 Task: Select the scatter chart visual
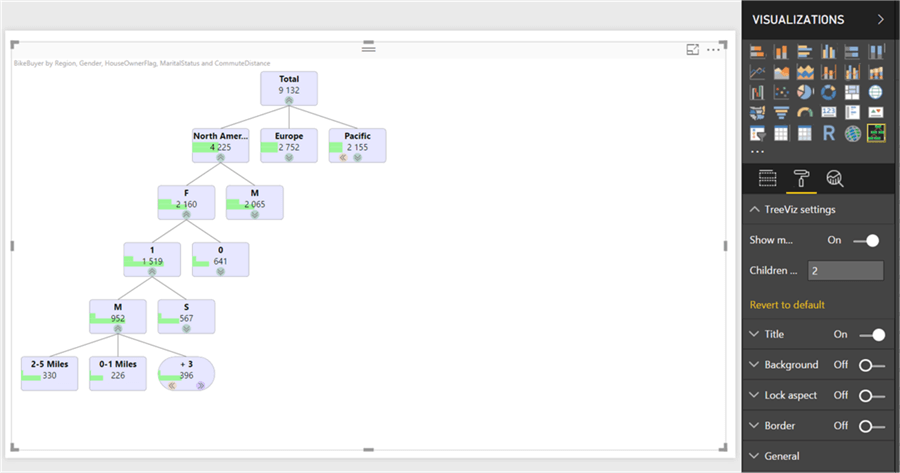point(781,92)
